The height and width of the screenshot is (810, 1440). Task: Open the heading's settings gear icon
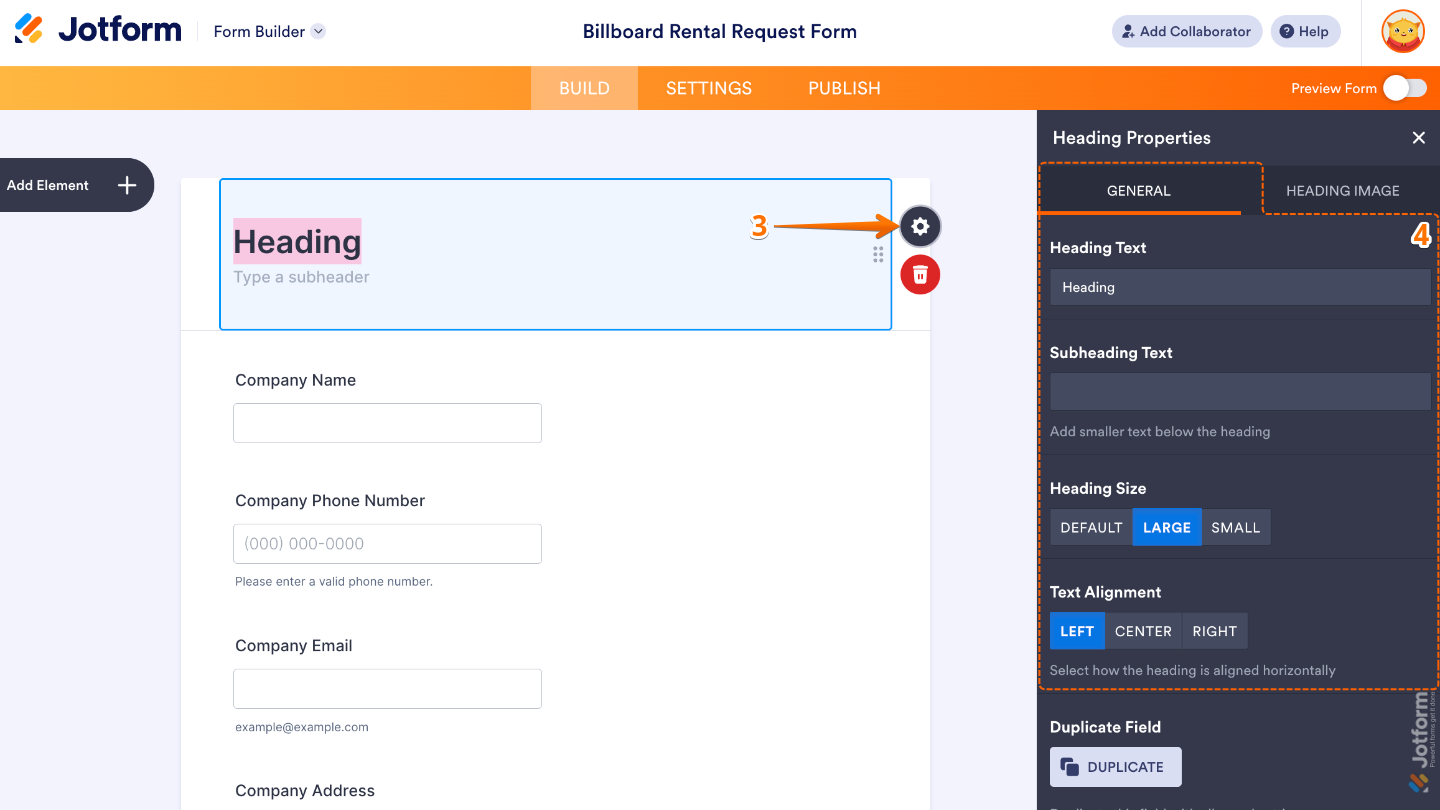[919, 226]
